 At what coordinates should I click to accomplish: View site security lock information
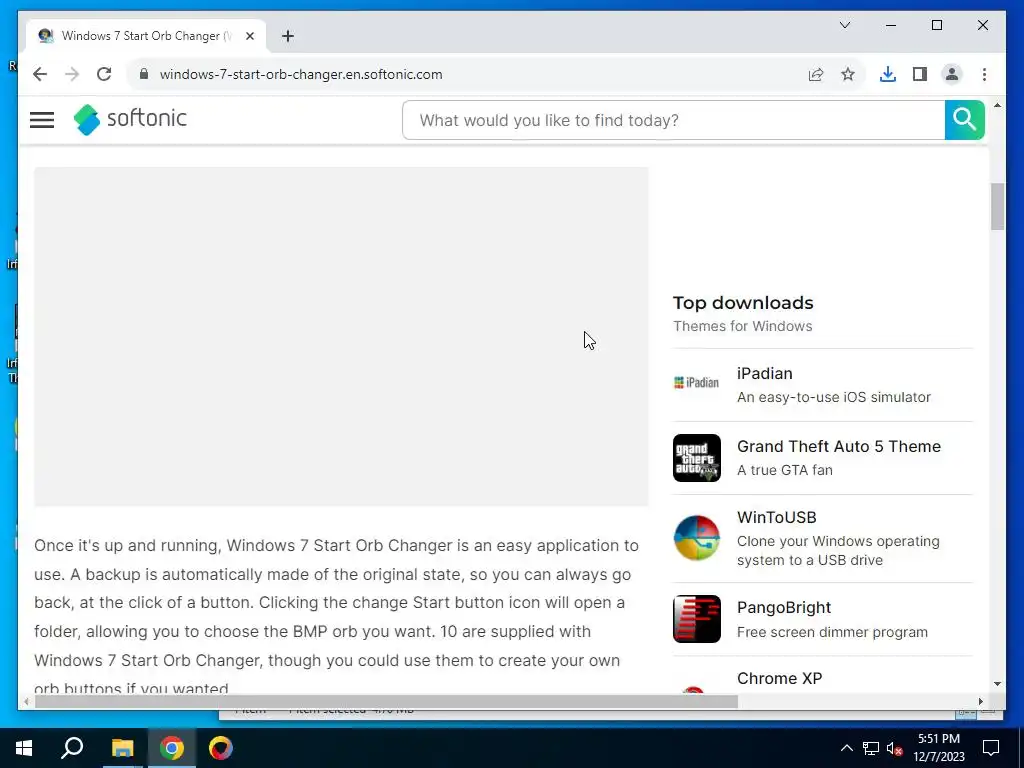click(x=144, y=74)
